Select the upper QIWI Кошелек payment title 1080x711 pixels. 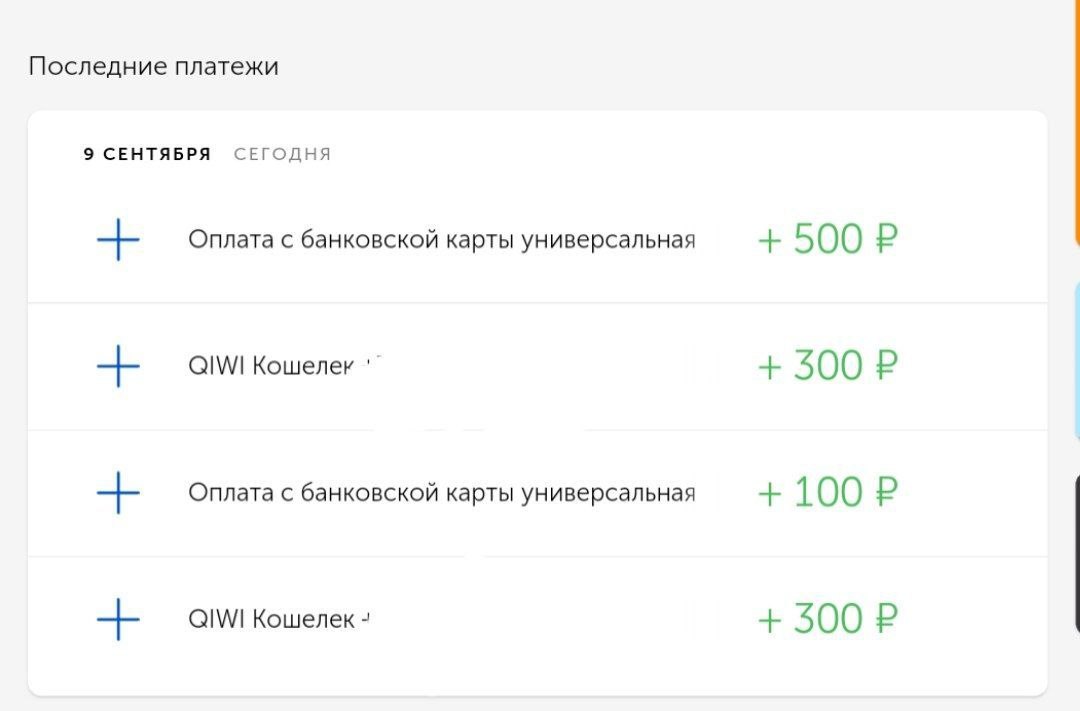point(272,366)
